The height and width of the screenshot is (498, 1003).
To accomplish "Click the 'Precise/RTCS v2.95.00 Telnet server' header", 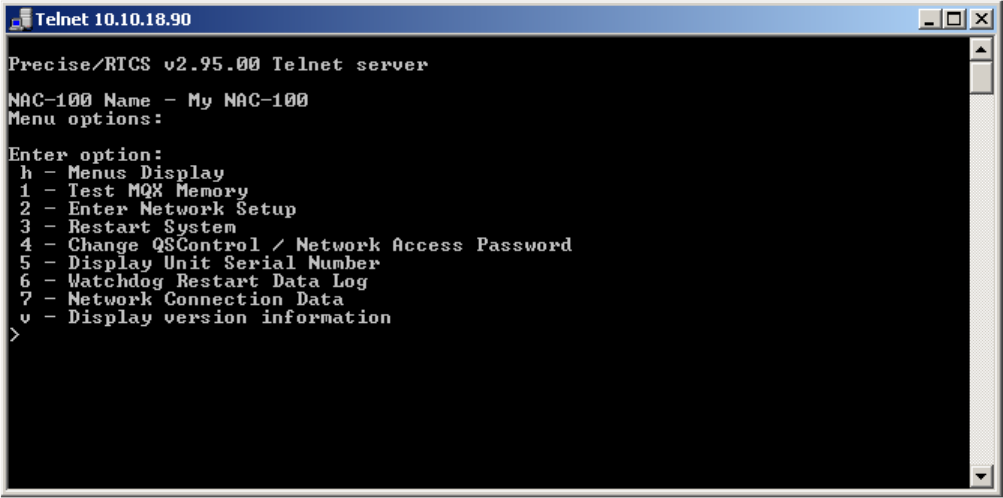I will click(x=217, y=65).
